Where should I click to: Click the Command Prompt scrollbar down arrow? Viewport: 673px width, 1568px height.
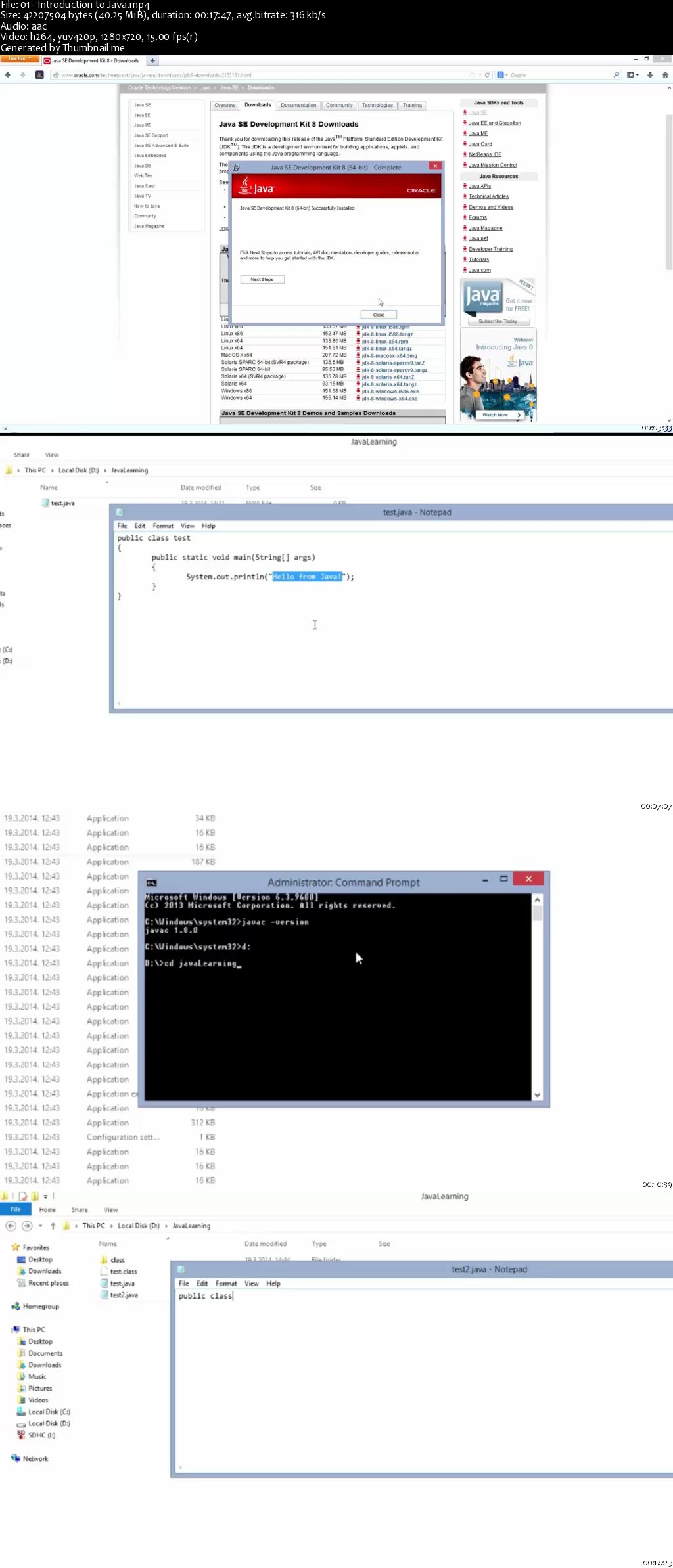pyautogui.click(x=537, y=1095)
